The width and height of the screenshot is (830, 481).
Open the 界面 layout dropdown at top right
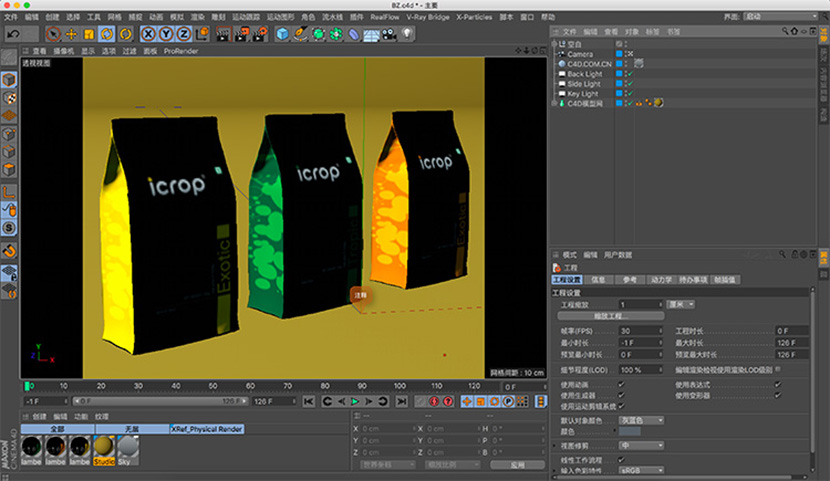pos(781,17)
